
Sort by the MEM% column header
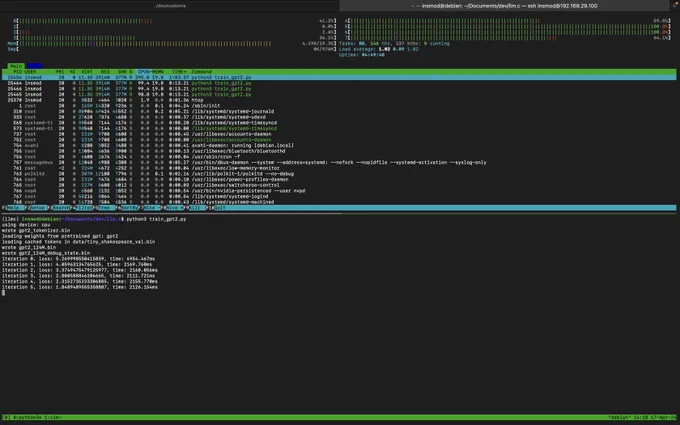coord(157,72)
